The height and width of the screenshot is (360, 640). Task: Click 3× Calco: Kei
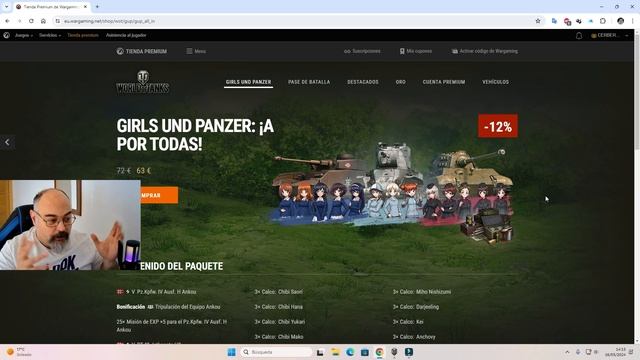point(408,322)
